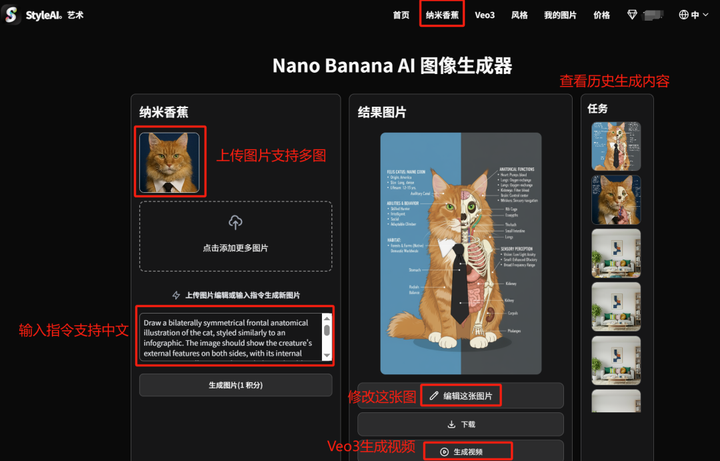
Task: Click the prompt scrollbar up arrow
Action: click(326, 318)
